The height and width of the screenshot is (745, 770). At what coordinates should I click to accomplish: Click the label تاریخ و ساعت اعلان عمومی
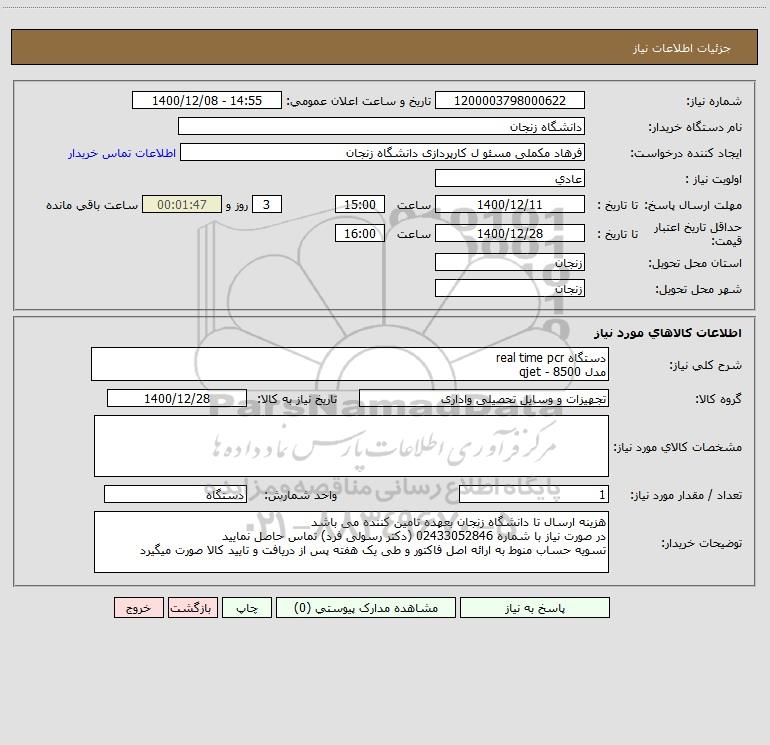[x=358, y=101]
